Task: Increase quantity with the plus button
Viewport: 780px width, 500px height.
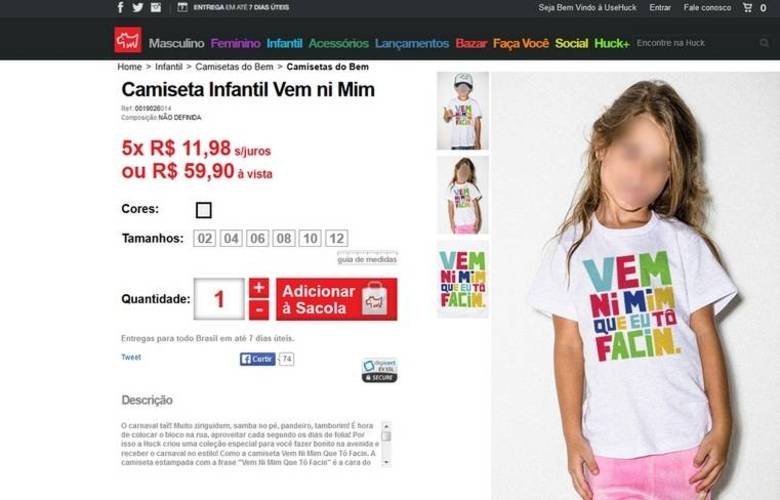Action: click(259, 288)
